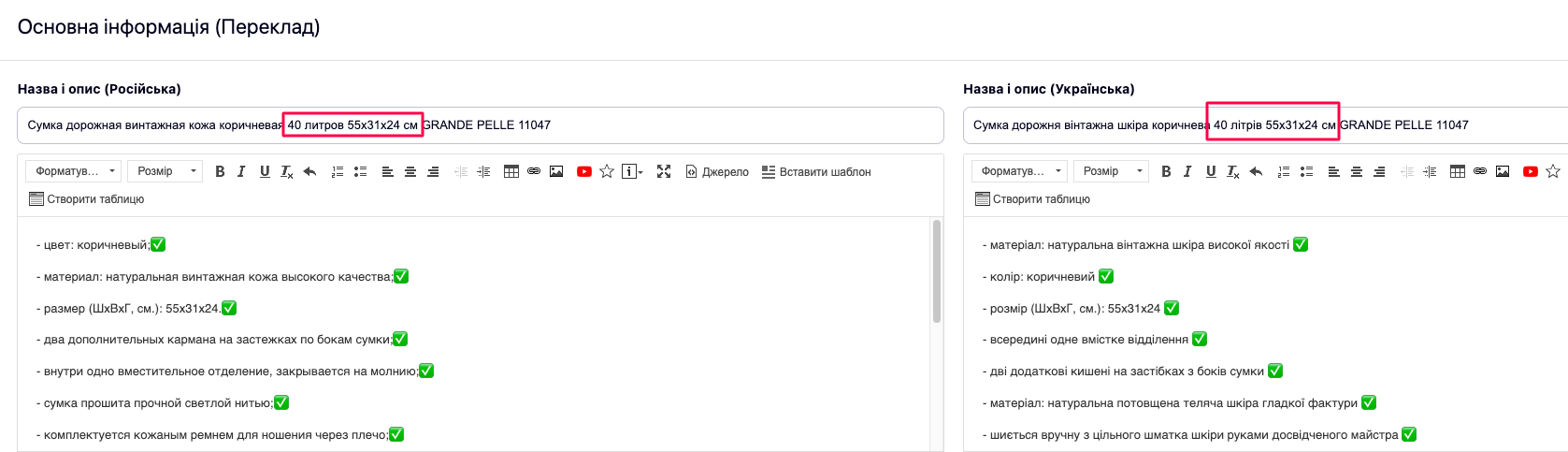Insert bulleted list in Russian editor

tap(360, 171)
